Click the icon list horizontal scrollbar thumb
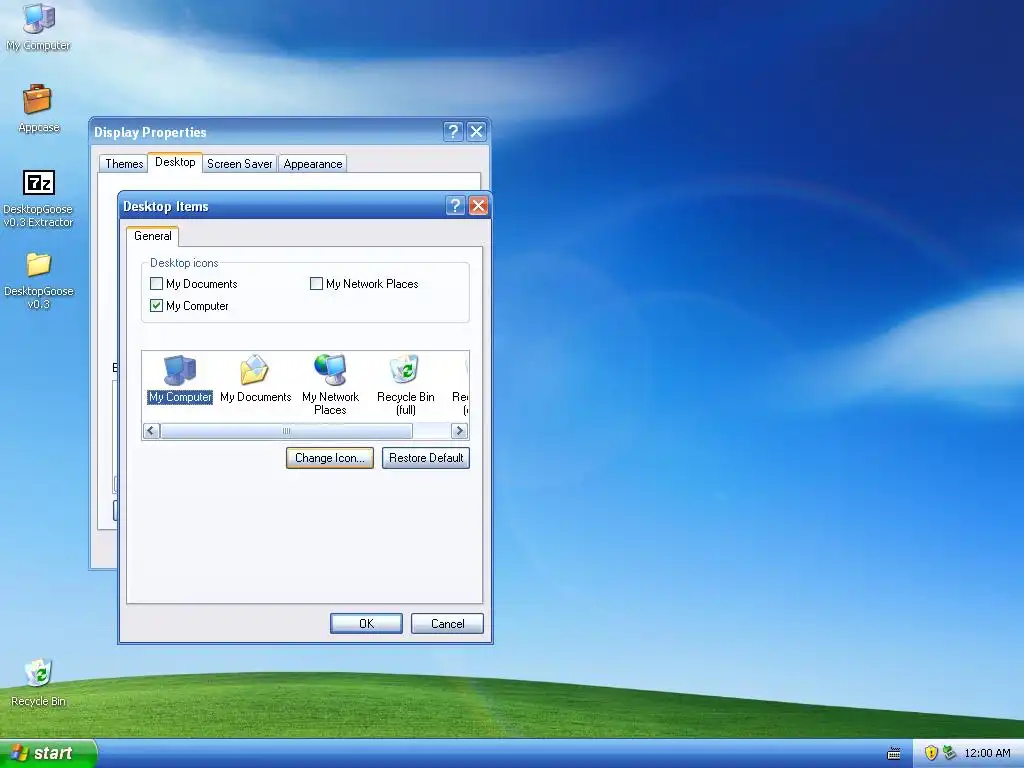Screen dimensions: 1024x768 pyautogui.click(x=287, y=431)
